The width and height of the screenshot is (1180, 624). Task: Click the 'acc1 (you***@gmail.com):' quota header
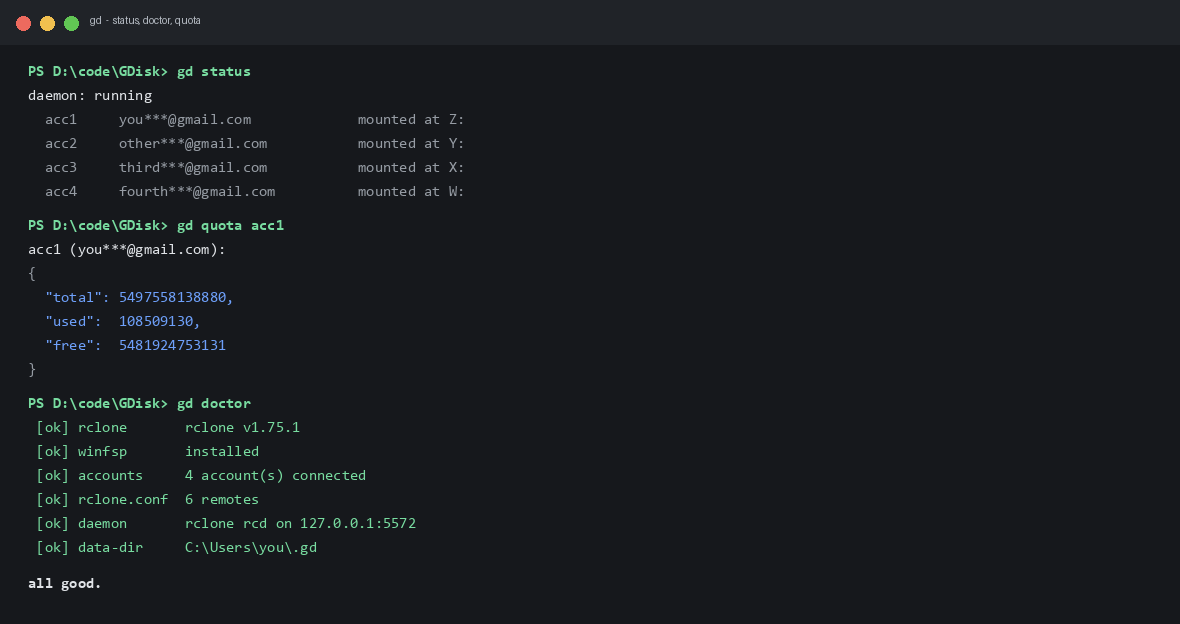click(x=127, y=250)
